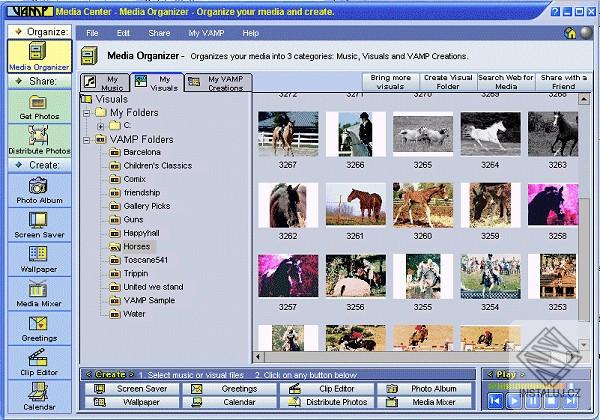
Task: Click Bring more visuals button
Action: tap(391, 82)
